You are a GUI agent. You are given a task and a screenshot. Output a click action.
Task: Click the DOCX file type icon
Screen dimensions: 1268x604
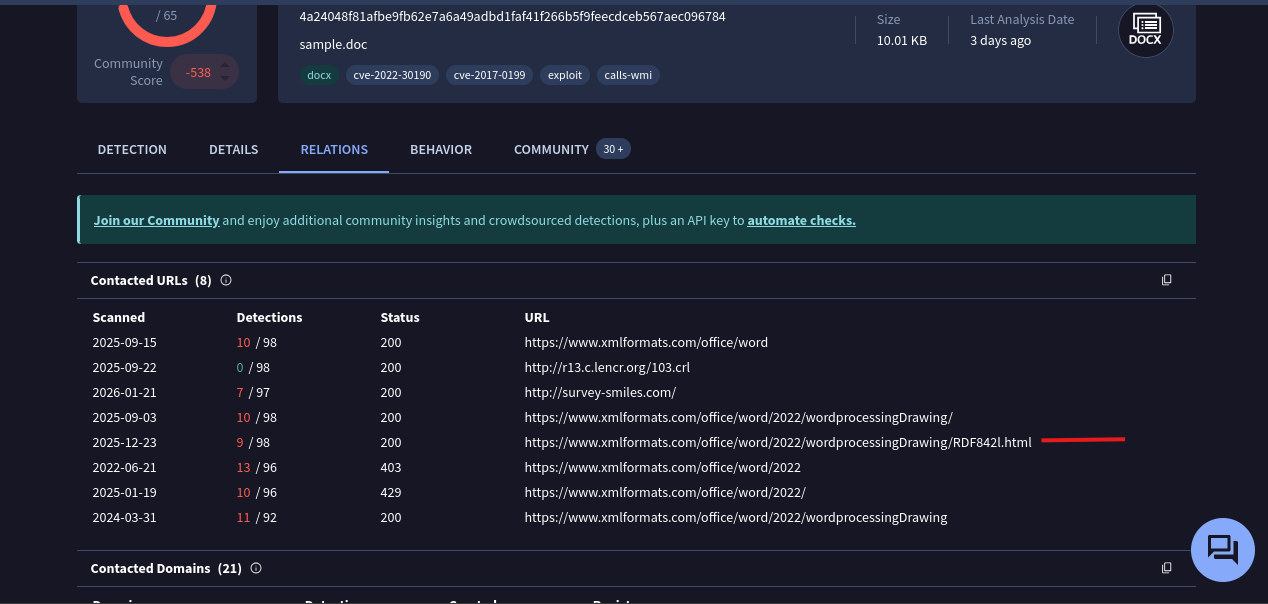[x=1145, y=30]
